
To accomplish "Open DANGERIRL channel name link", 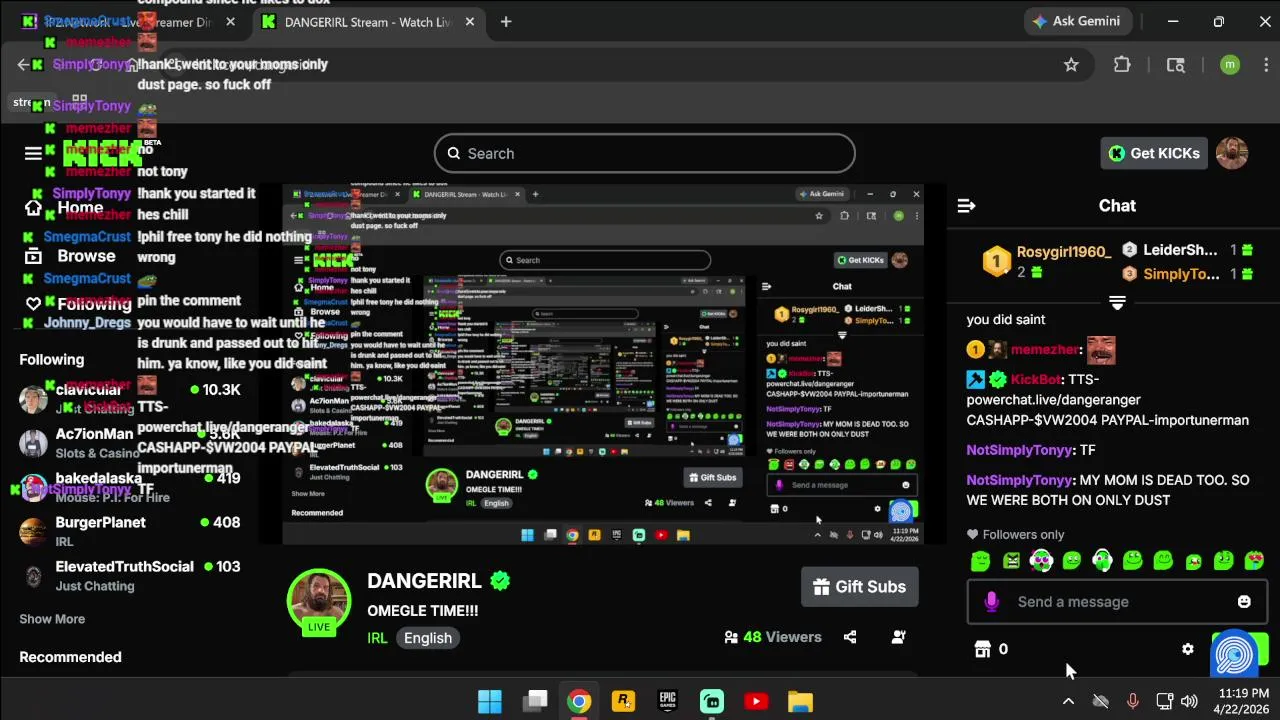I will coord(424,581).
